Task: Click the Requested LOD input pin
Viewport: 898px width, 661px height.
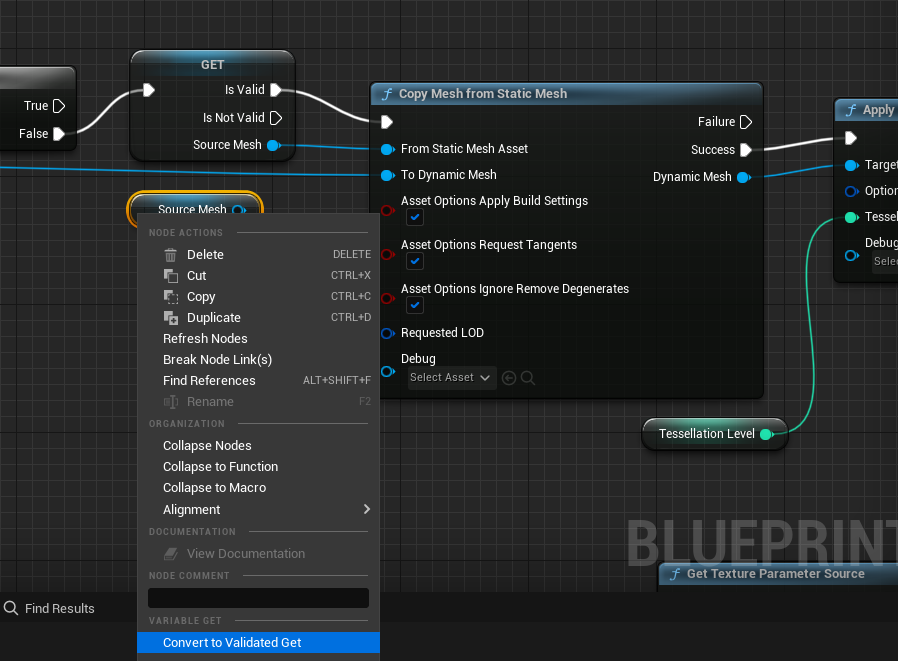Action: (x=388, y=333)
